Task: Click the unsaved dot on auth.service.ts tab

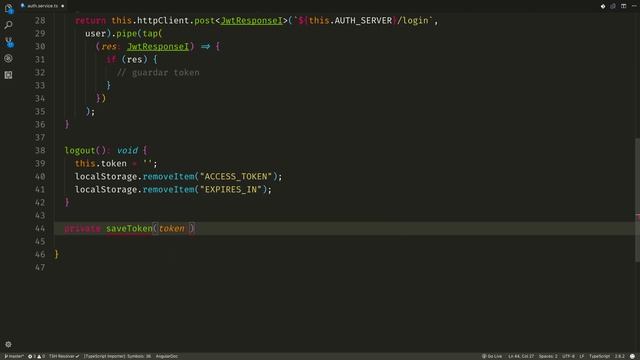Action: [62, 6]
